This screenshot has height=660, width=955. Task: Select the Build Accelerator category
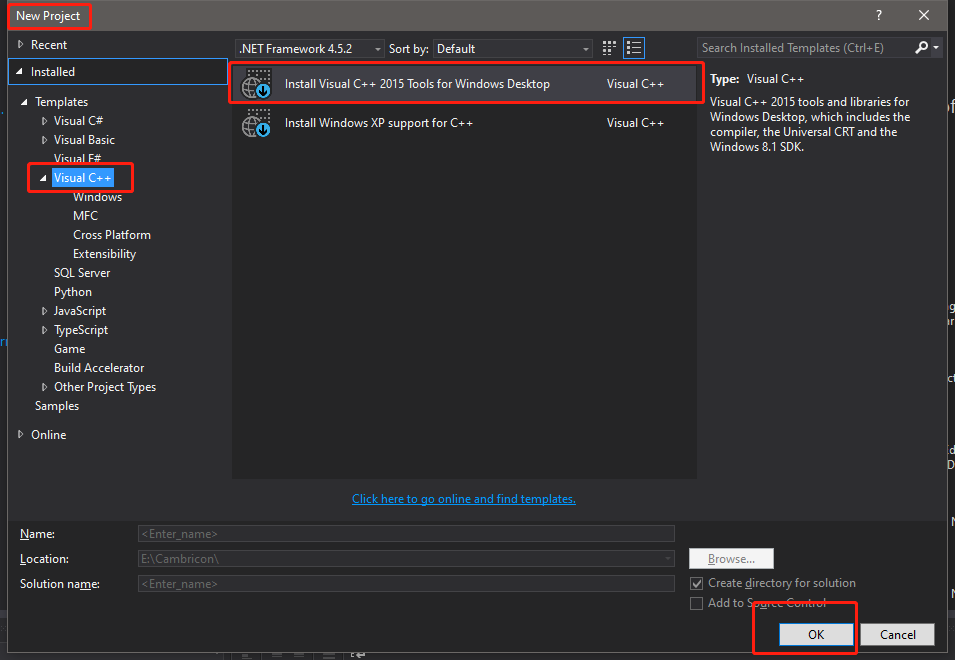click(x=99, y=368)
